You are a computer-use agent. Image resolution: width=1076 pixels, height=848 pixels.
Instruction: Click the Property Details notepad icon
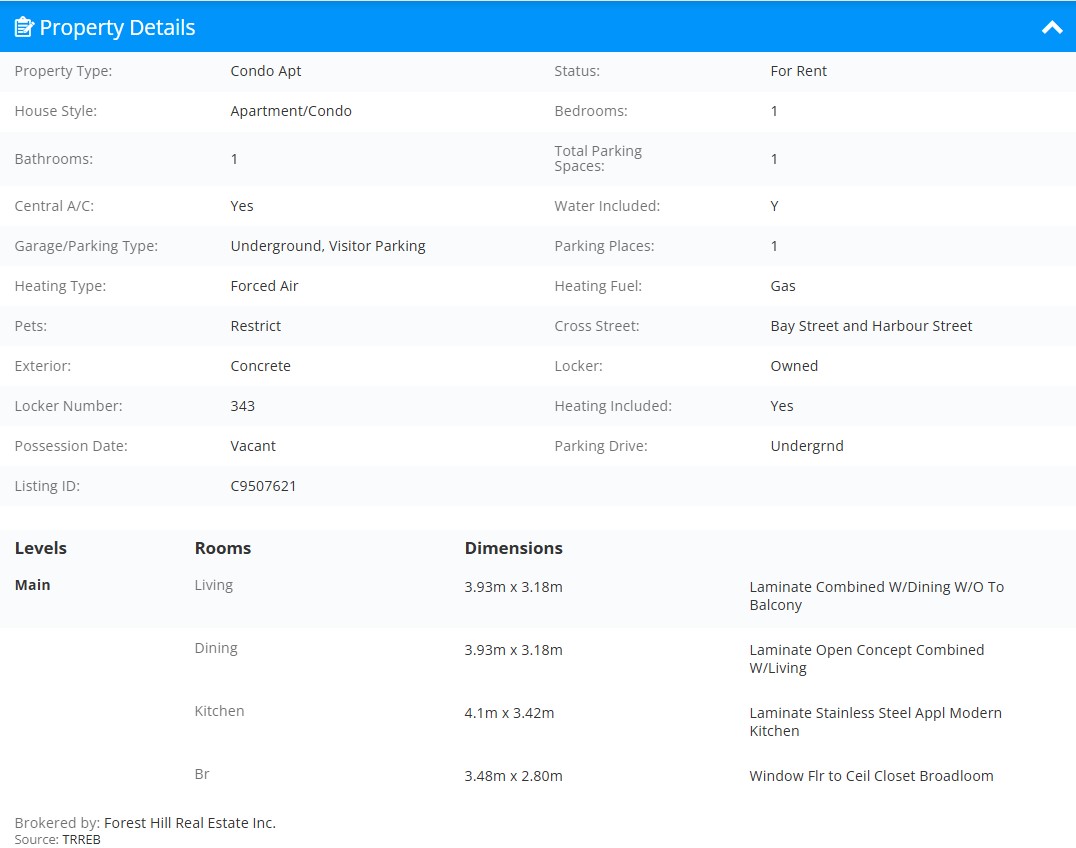24,27
